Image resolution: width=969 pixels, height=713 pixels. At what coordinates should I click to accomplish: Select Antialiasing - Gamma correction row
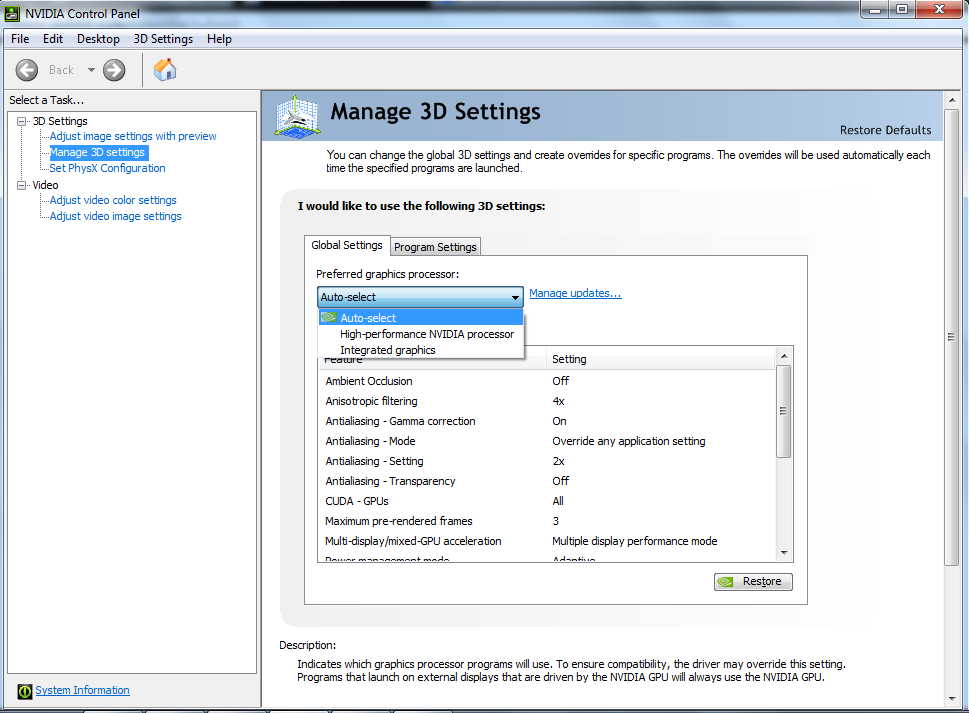point(547,421)
